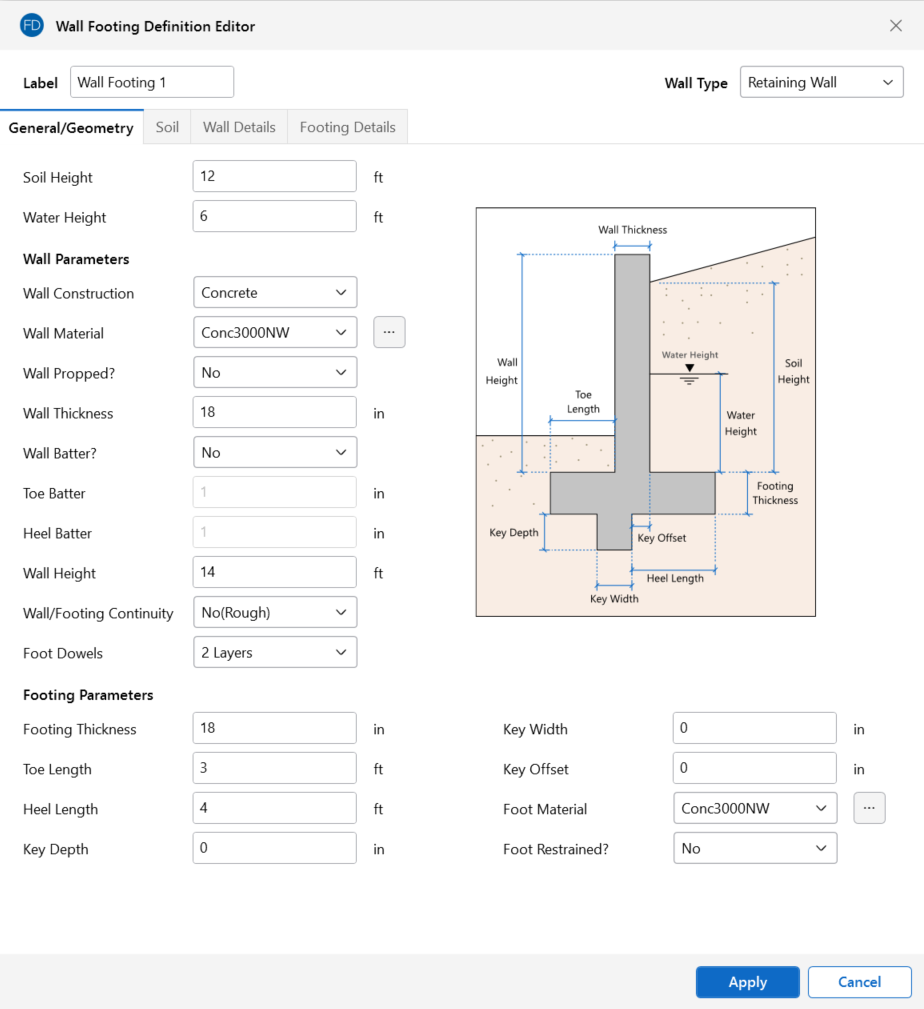Close the Wall Footing Definition Editor
924x1009 pixels.
[x=895, y=26]
